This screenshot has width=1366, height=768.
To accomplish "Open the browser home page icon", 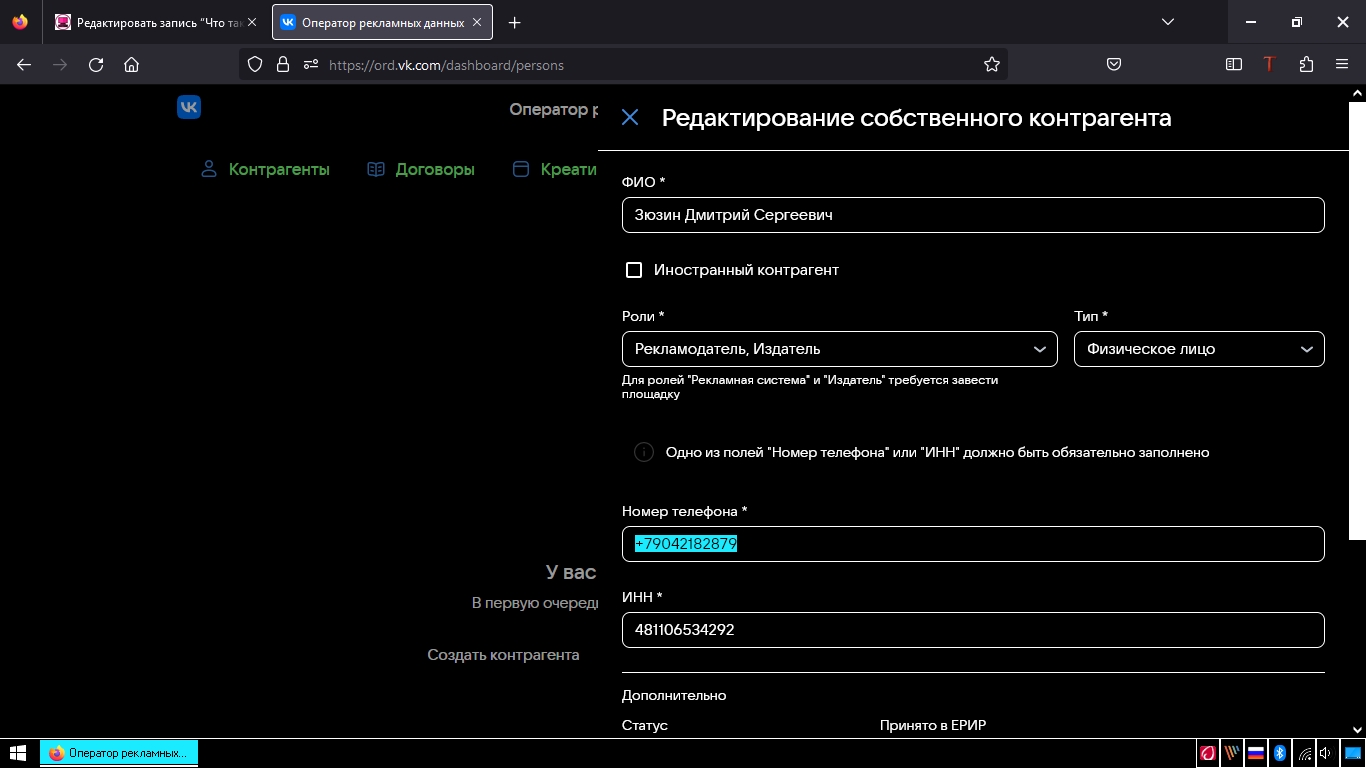I will (131, 65).
